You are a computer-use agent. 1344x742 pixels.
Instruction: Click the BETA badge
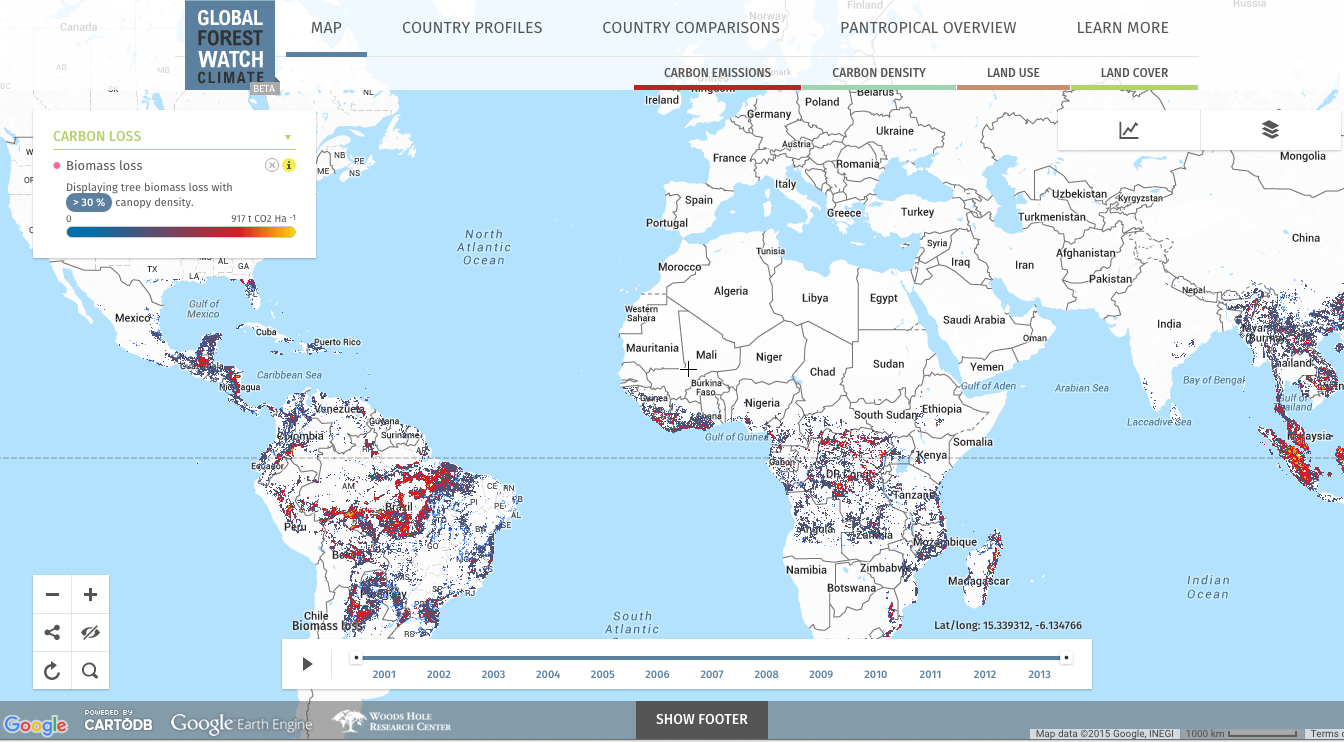263,88
